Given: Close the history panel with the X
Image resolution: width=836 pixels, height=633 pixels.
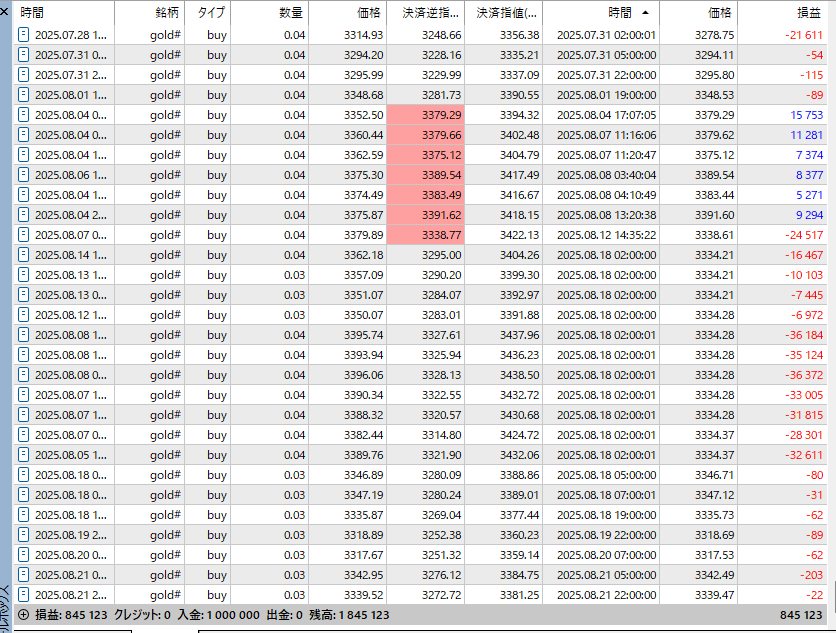Looking at the screenshot, I should (5, 13).
